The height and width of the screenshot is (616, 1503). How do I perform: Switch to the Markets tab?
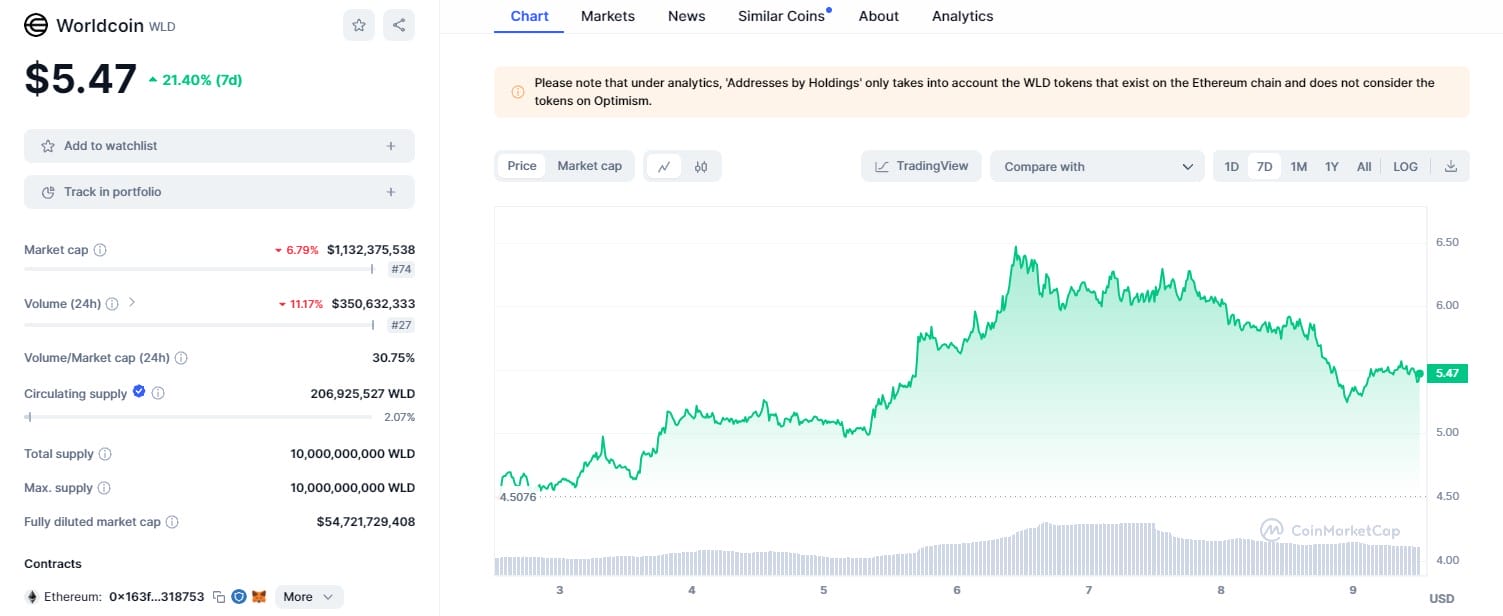coord(607,16)
